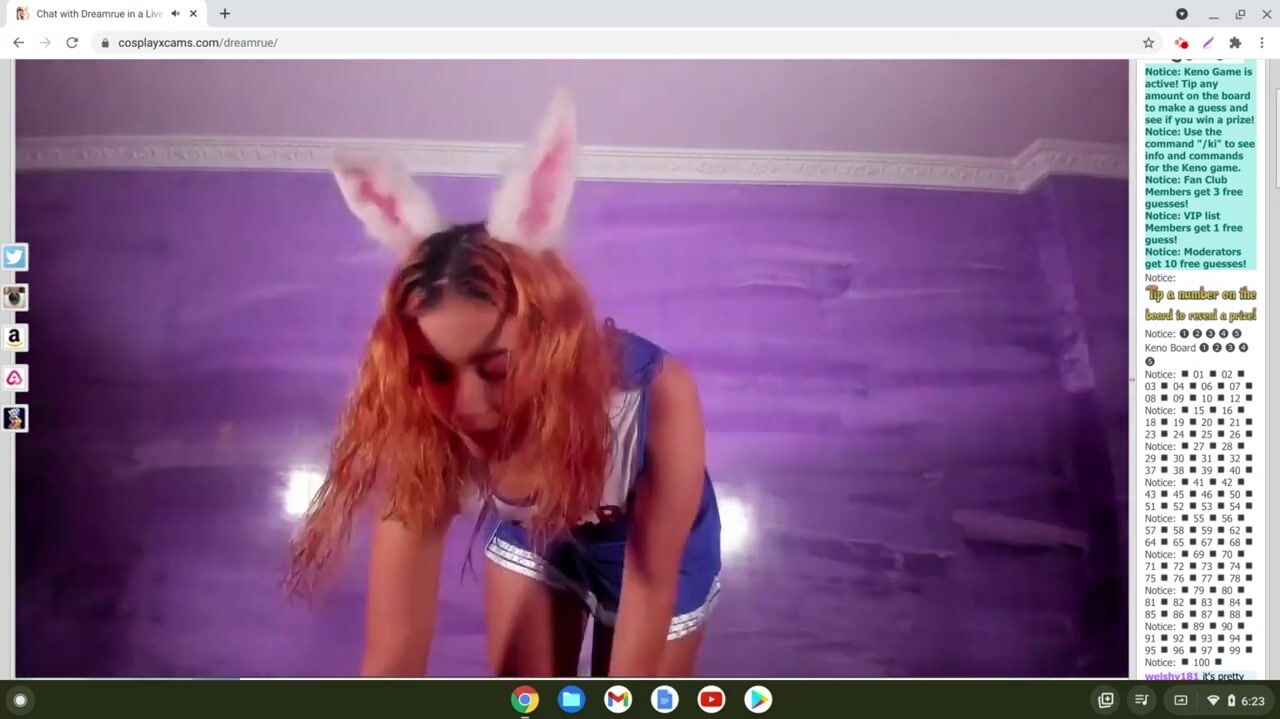Launch YouTube from the shelf
This screenshot has width=1280, height=719.
(x=711, y=700)
